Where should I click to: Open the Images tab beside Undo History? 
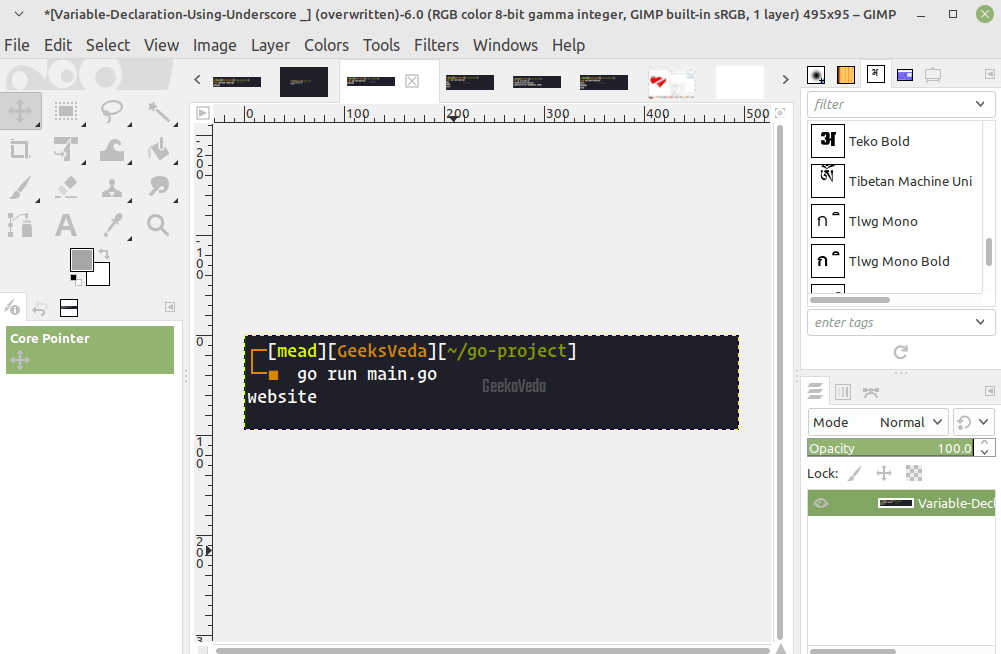click(68, 308)
